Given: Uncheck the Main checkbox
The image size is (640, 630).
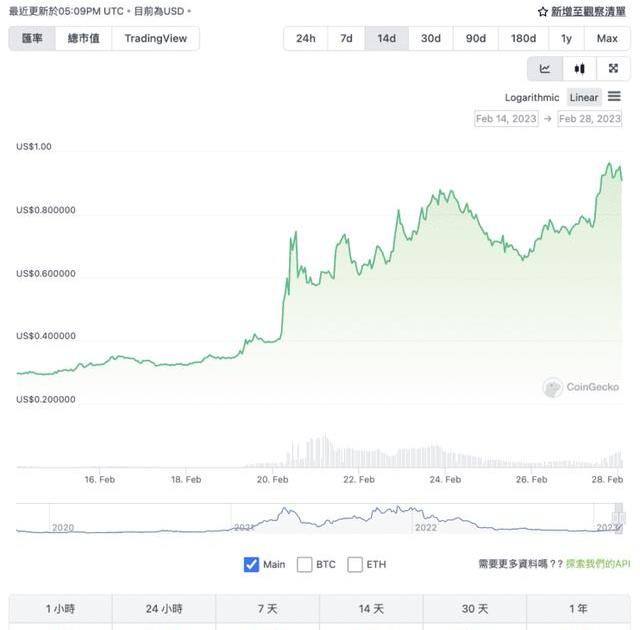Looking at the screenshot, I should pyautogui.click(x=251, y=565).
